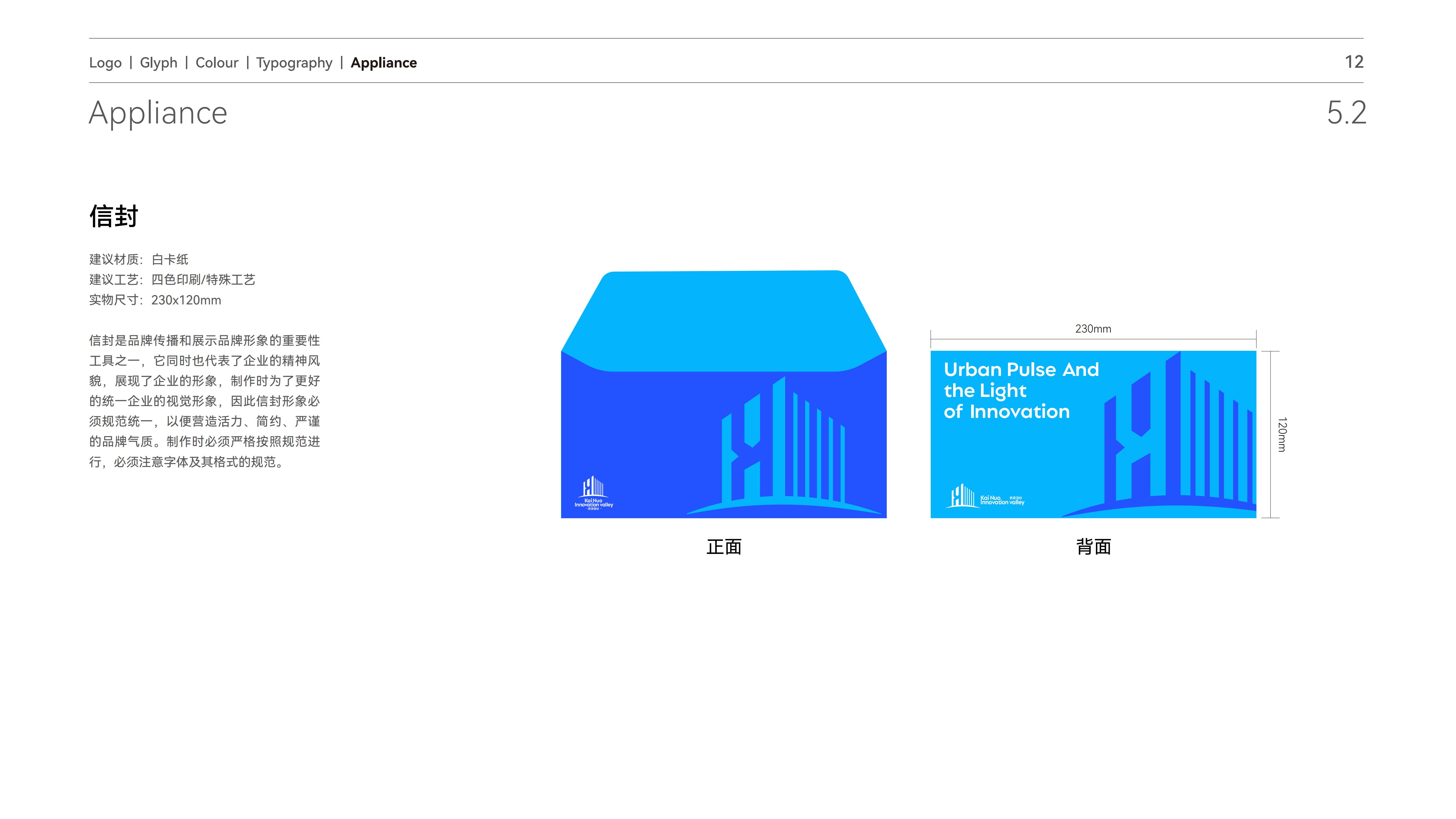The height and width of the screenshot is (819, 1456).
Task: Select the Glyph navigation entry
Action: point(159,63)
